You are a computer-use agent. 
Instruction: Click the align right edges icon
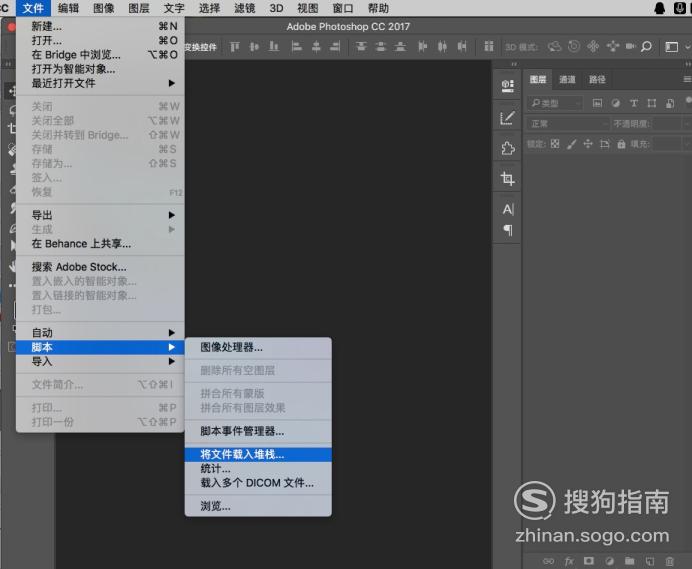coord(335,46)
